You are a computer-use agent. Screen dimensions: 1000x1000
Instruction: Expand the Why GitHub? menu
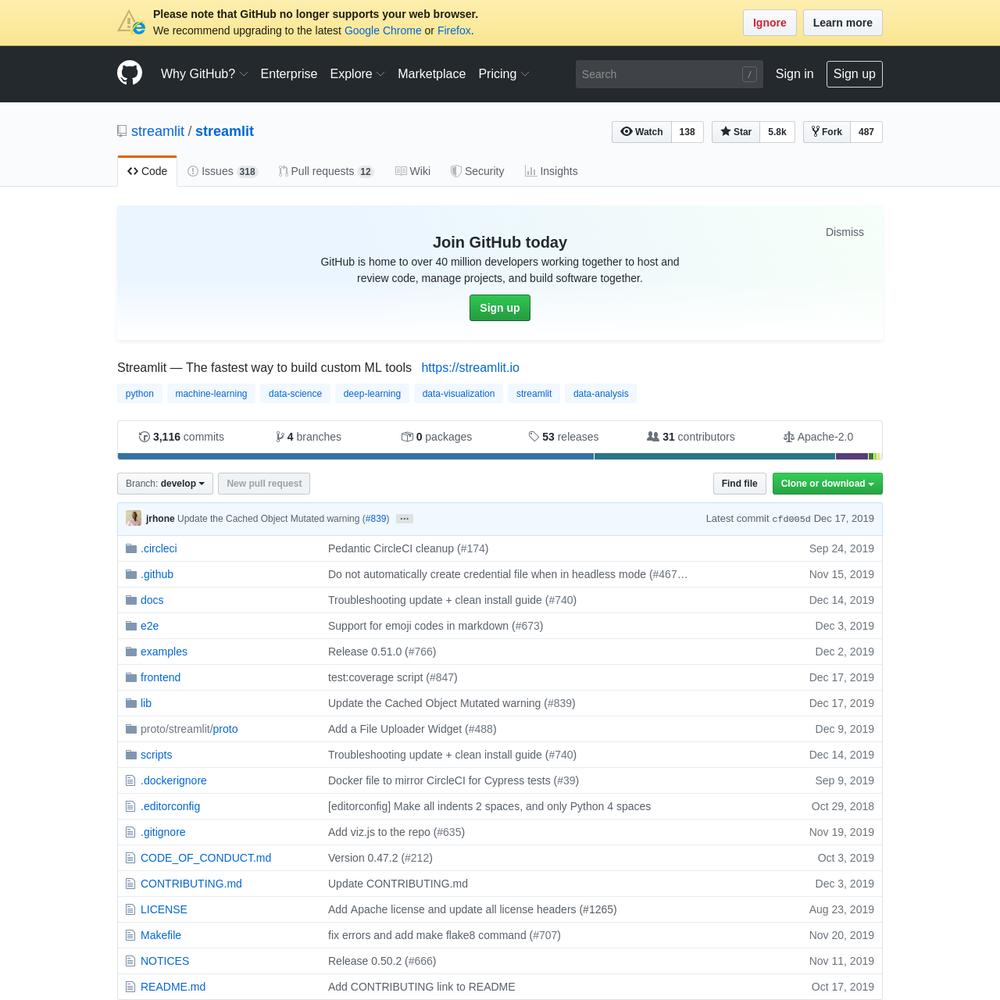[204, 74]
